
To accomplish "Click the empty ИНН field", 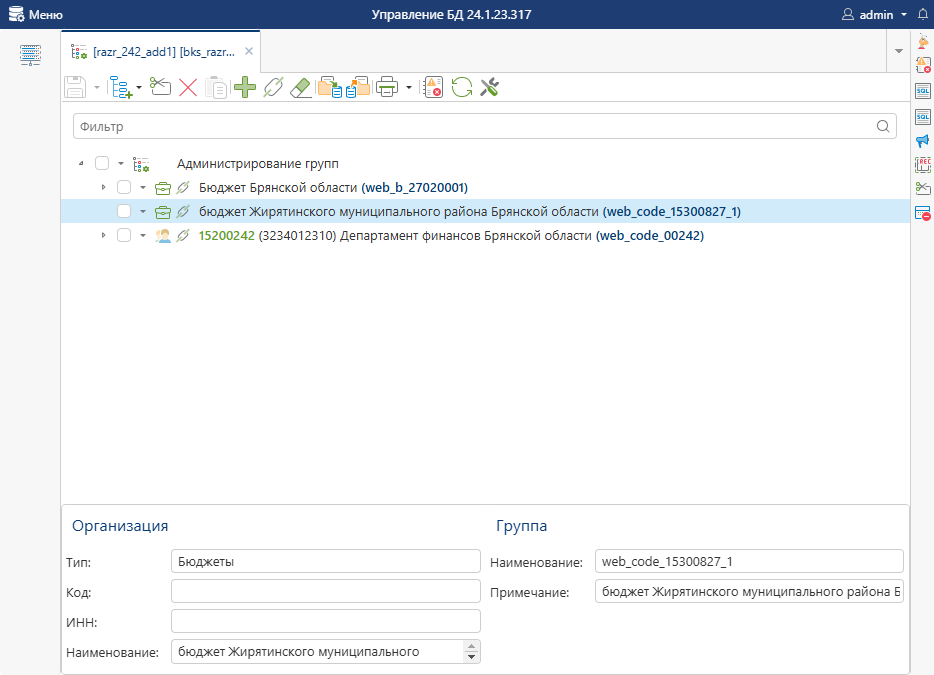I will pos(326,621).
